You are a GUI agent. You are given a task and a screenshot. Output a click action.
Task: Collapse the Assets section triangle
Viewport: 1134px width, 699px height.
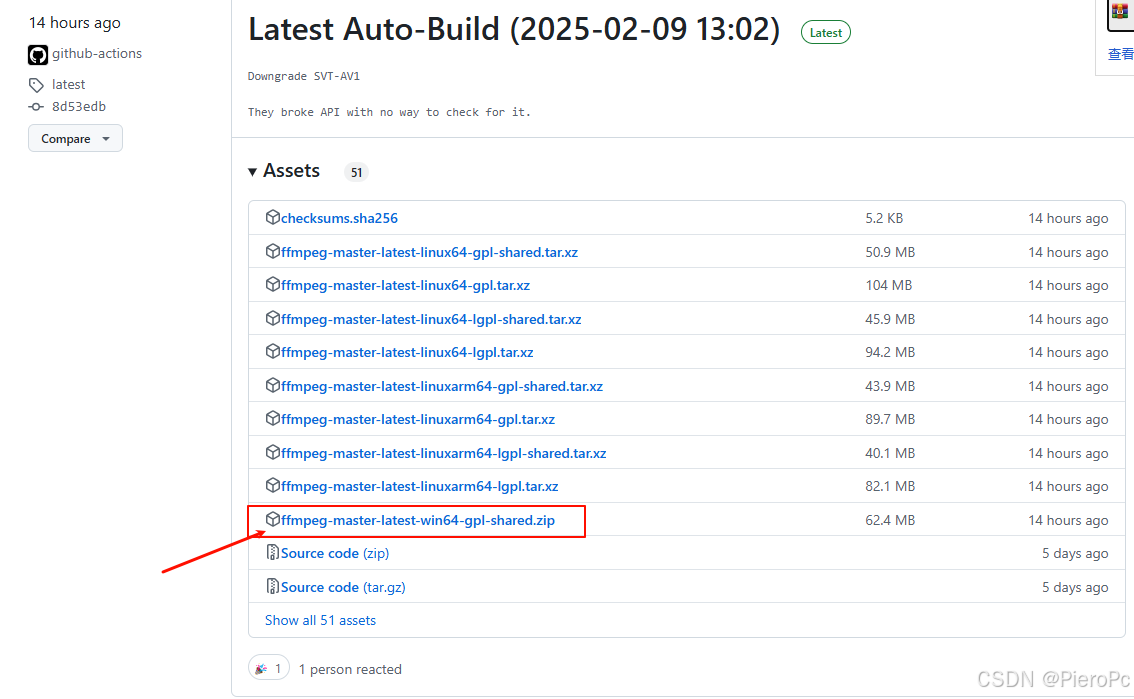tap(253, 172)
